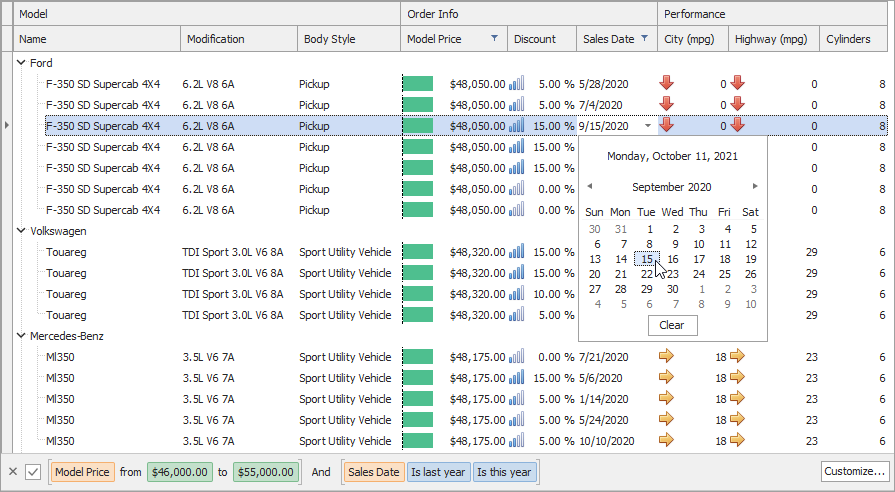Click the Highway (mpg) column header

coord(773,39)
